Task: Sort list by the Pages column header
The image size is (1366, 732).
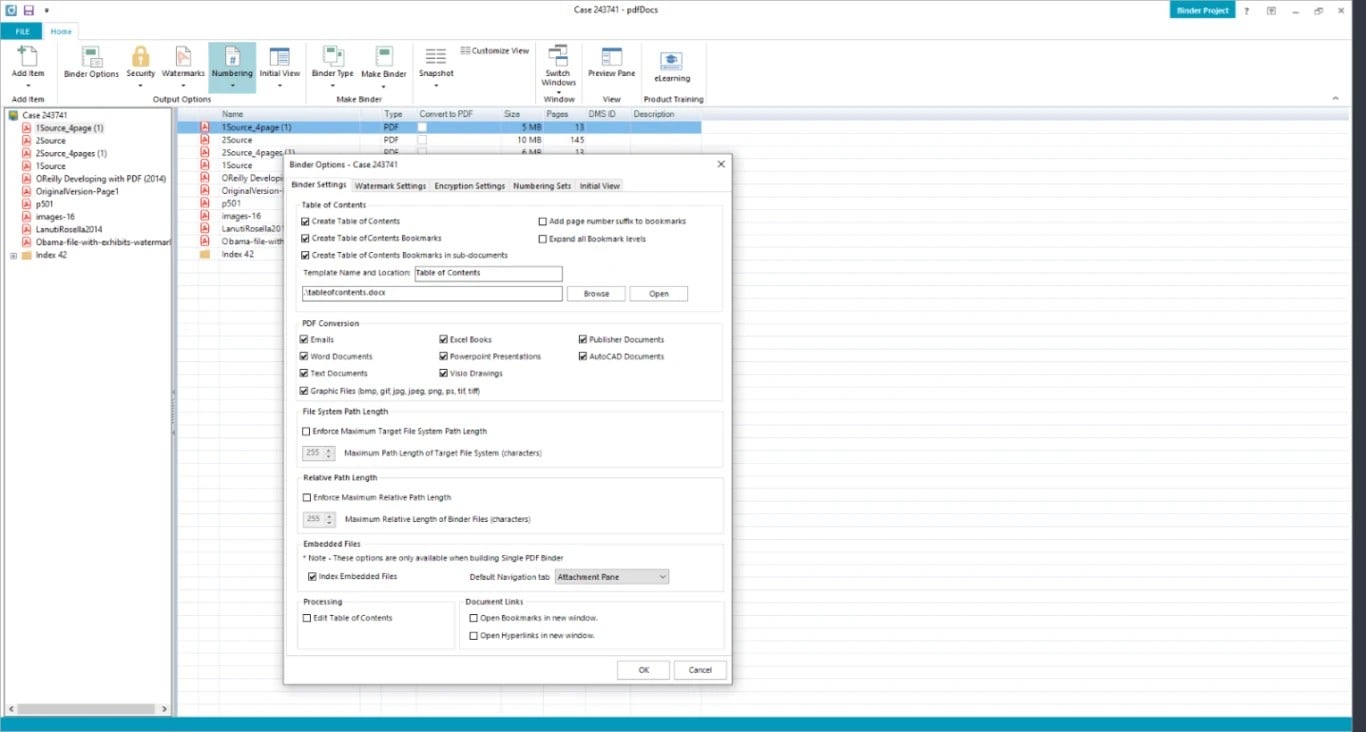Action: (x=558, y=114)
